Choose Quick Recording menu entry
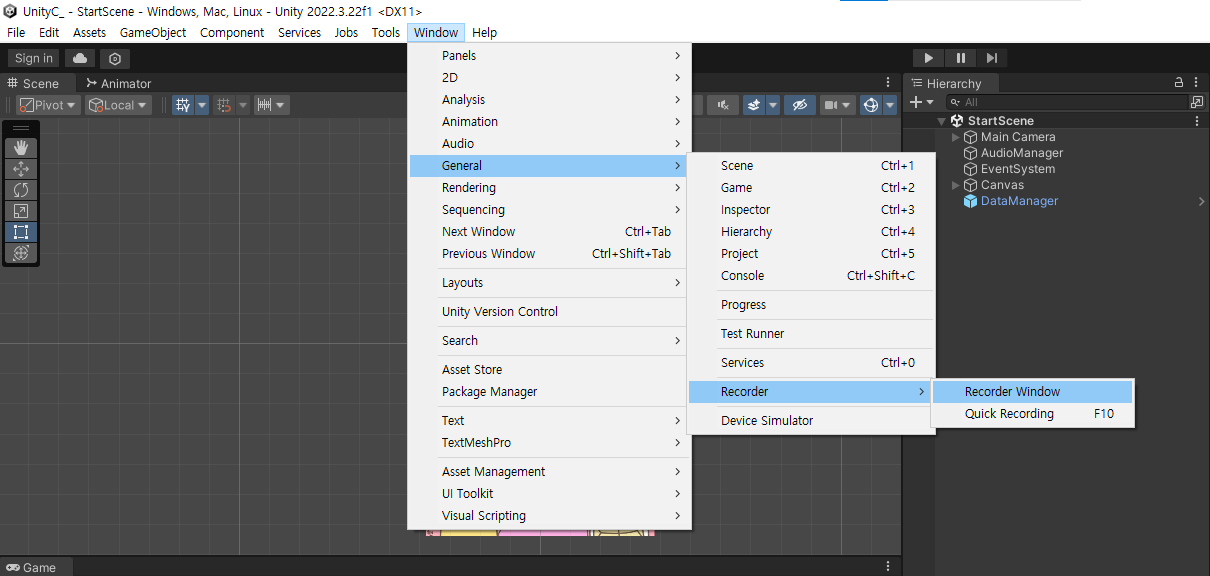1210x576 pixels. 1032,414
